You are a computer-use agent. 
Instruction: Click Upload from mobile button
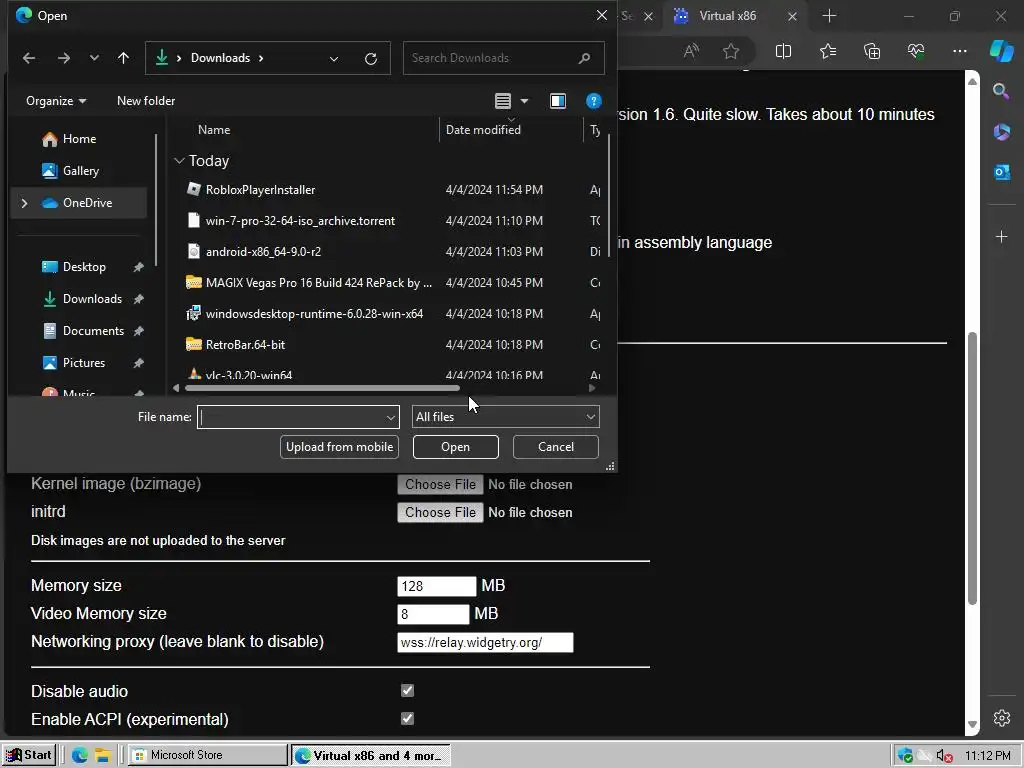339,447
